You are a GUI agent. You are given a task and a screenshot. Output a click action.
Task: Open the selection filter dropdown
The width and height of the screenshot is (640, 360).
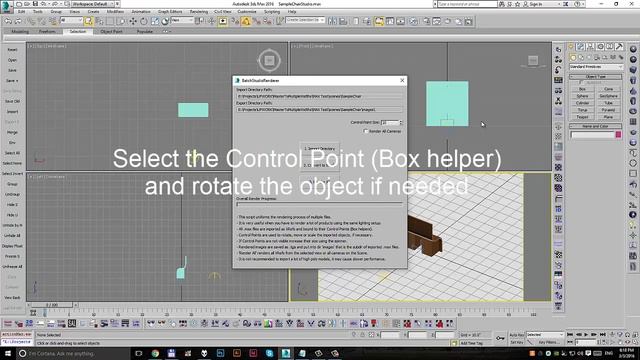[71, 20]
